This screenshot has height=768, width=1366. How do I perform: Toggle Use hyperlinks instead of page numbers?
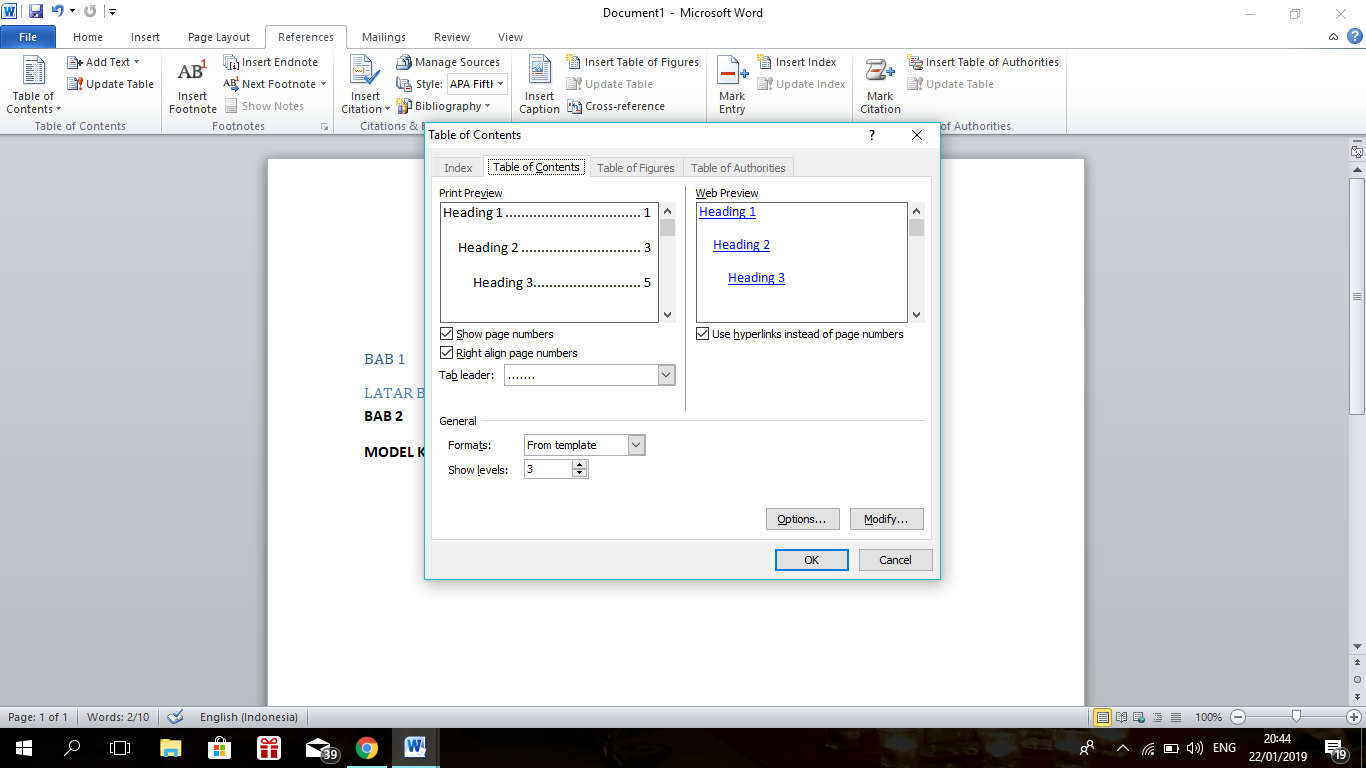tap(703, 334)
